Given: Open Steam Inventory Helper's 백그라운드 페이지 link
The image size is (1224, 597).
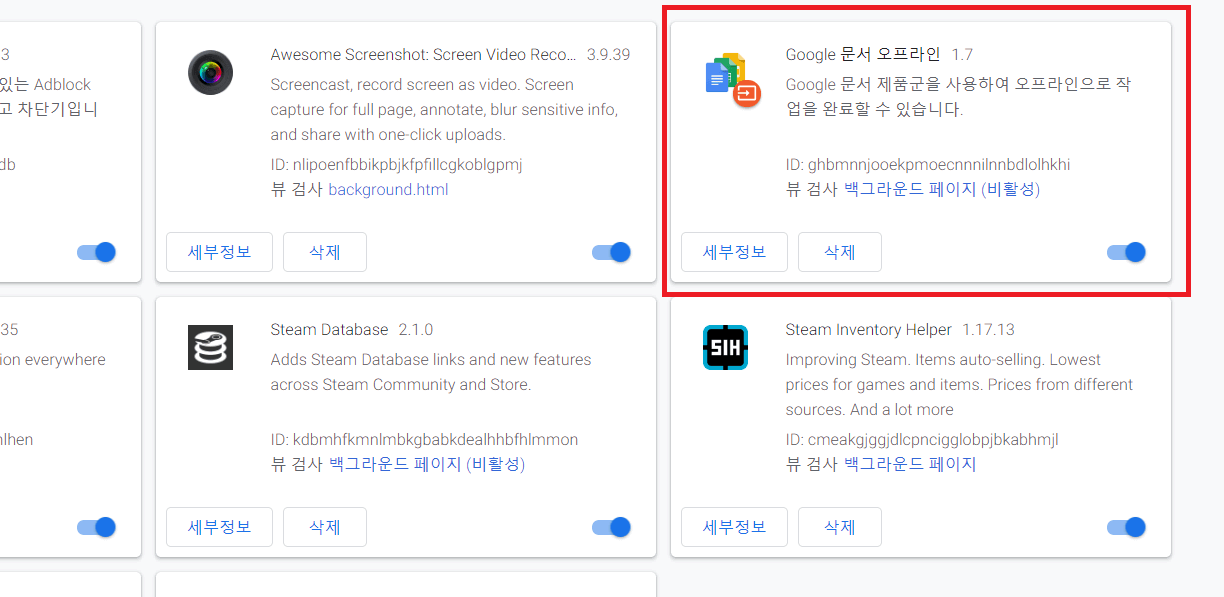Looking at the screenshot, I should pyautogui.click(x=910, y=464).
